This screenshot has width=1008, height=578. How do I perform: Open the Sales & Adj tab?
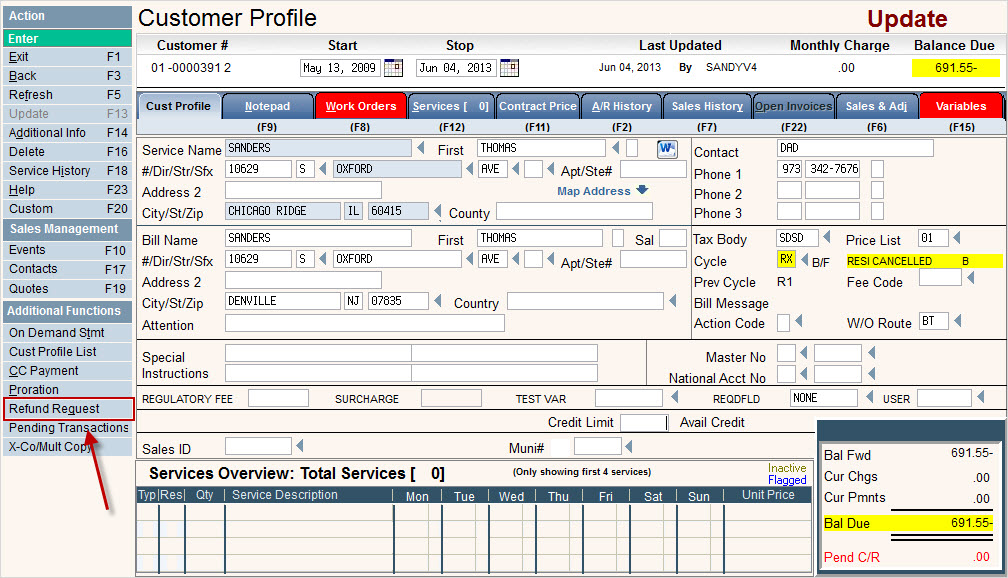876,106
